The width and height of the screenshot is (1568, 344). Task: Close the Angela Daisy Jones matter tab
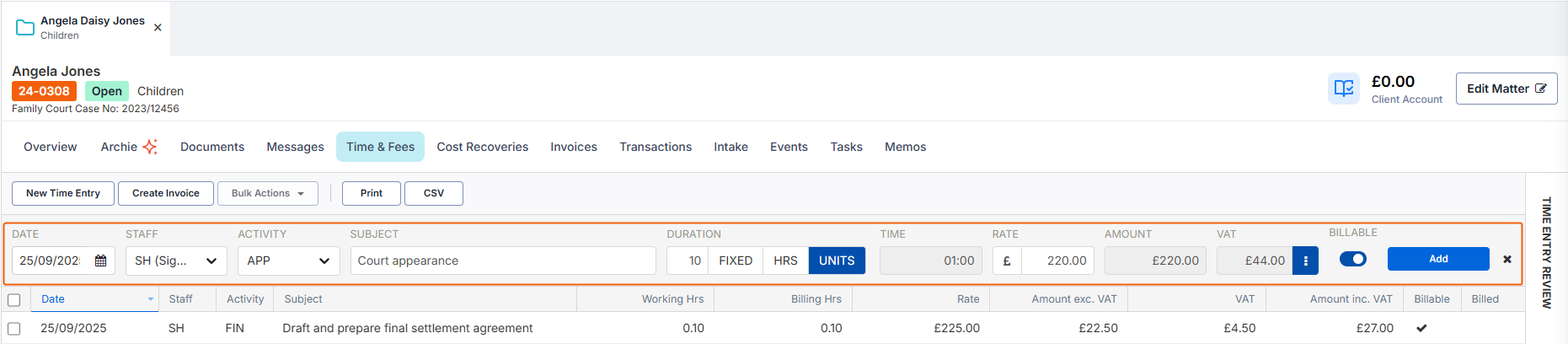tap(158, 28)
